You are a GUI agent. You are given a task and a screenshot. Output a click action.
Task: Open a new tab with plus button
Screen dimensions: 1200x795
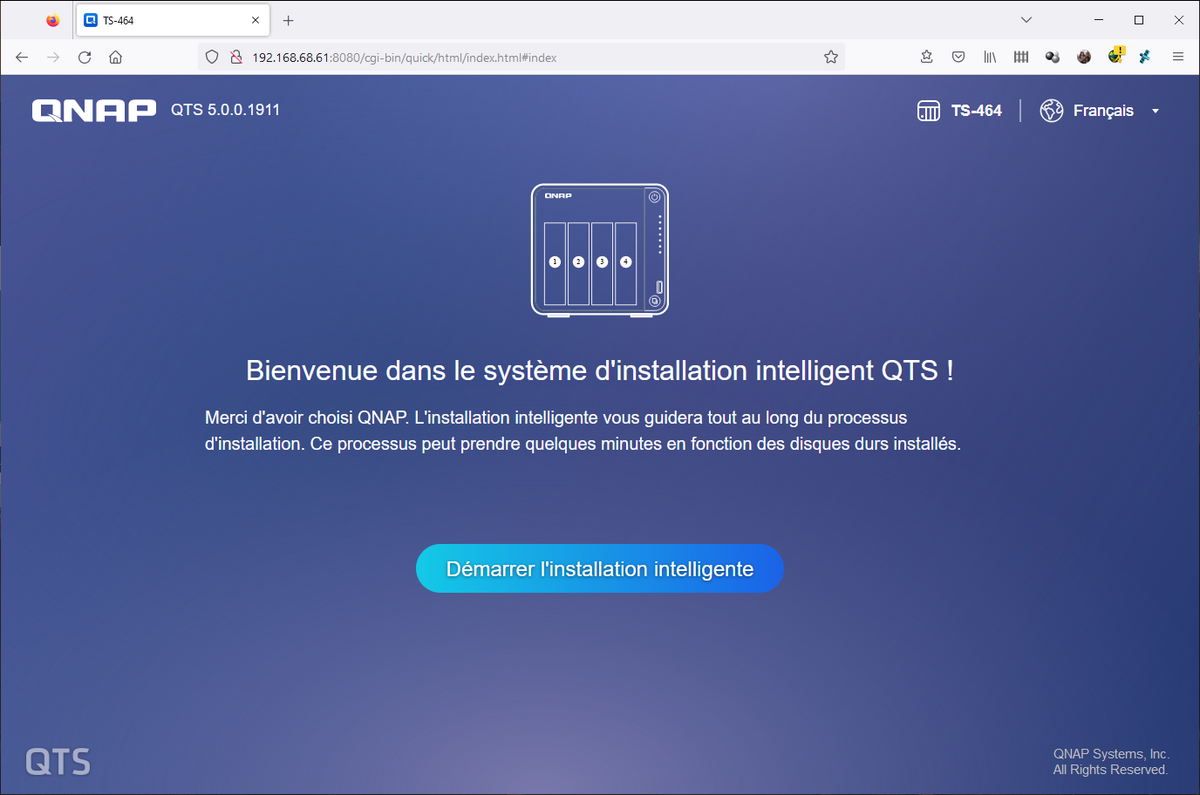(288, 20)
